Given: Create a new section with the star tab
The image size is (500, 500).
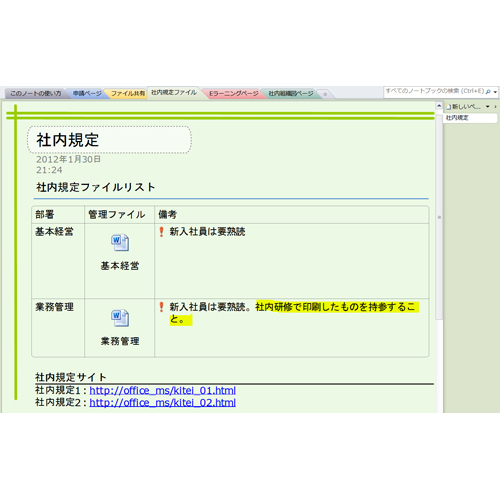Looking at the screenshot, I should [x=325, y=94].
